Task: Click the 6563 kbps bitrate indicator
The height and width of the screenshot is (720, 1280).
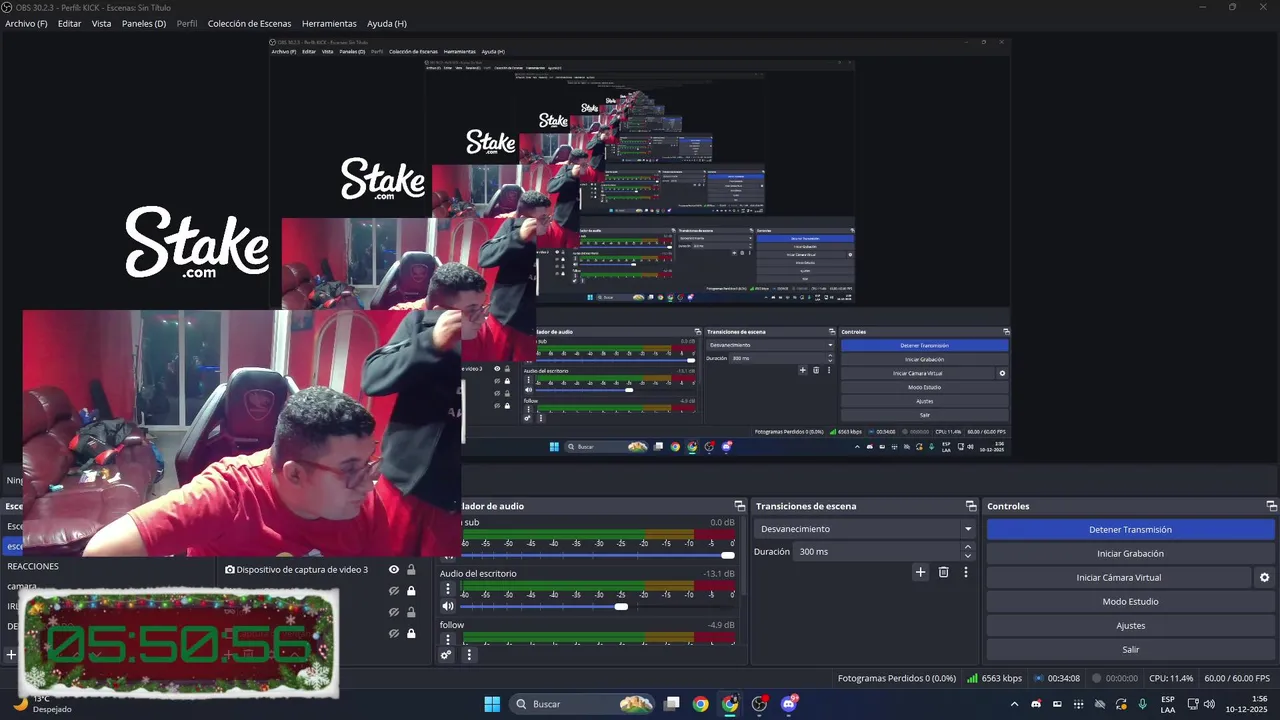Action: 994,678
